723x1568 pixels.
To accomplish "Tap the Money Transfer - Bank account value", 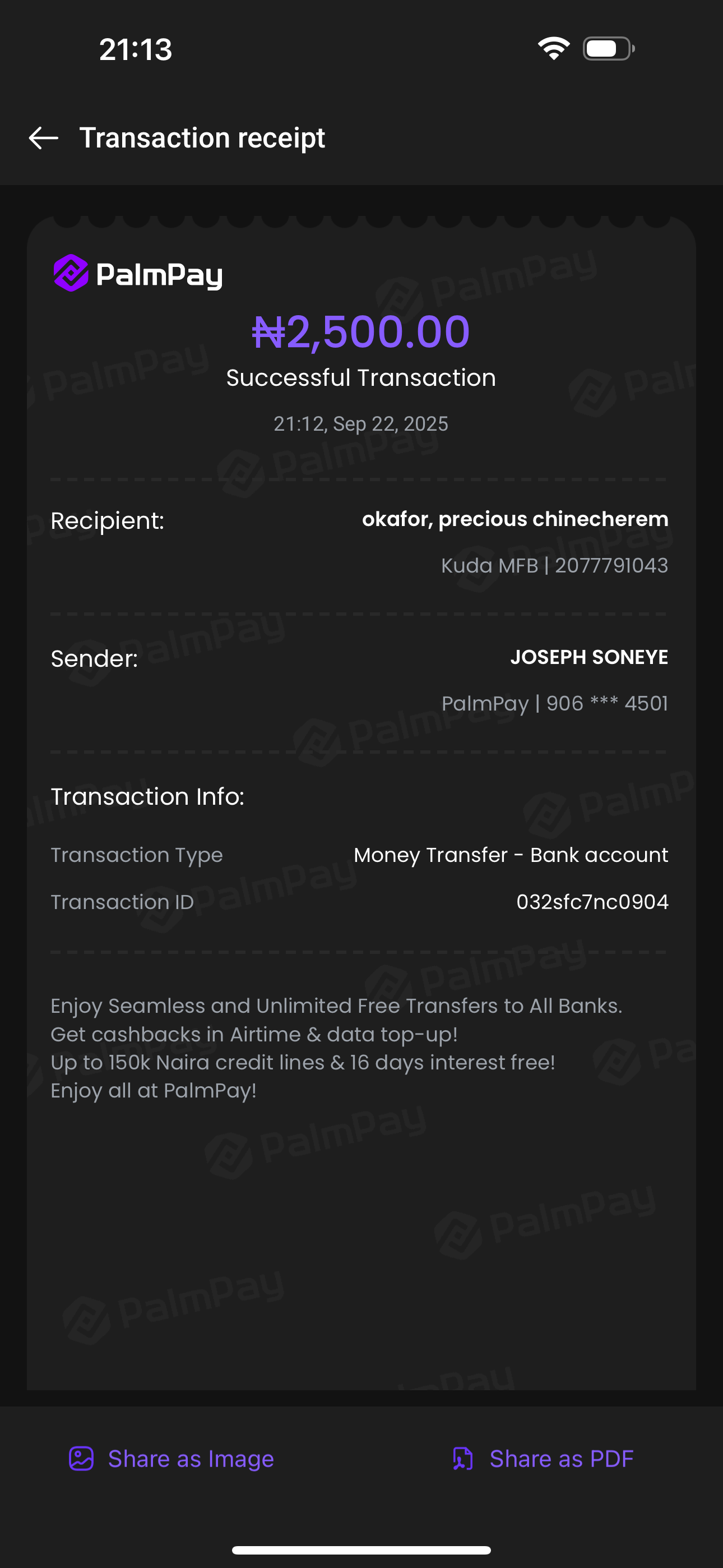I will pyautogui.click(x=511, y=855).
